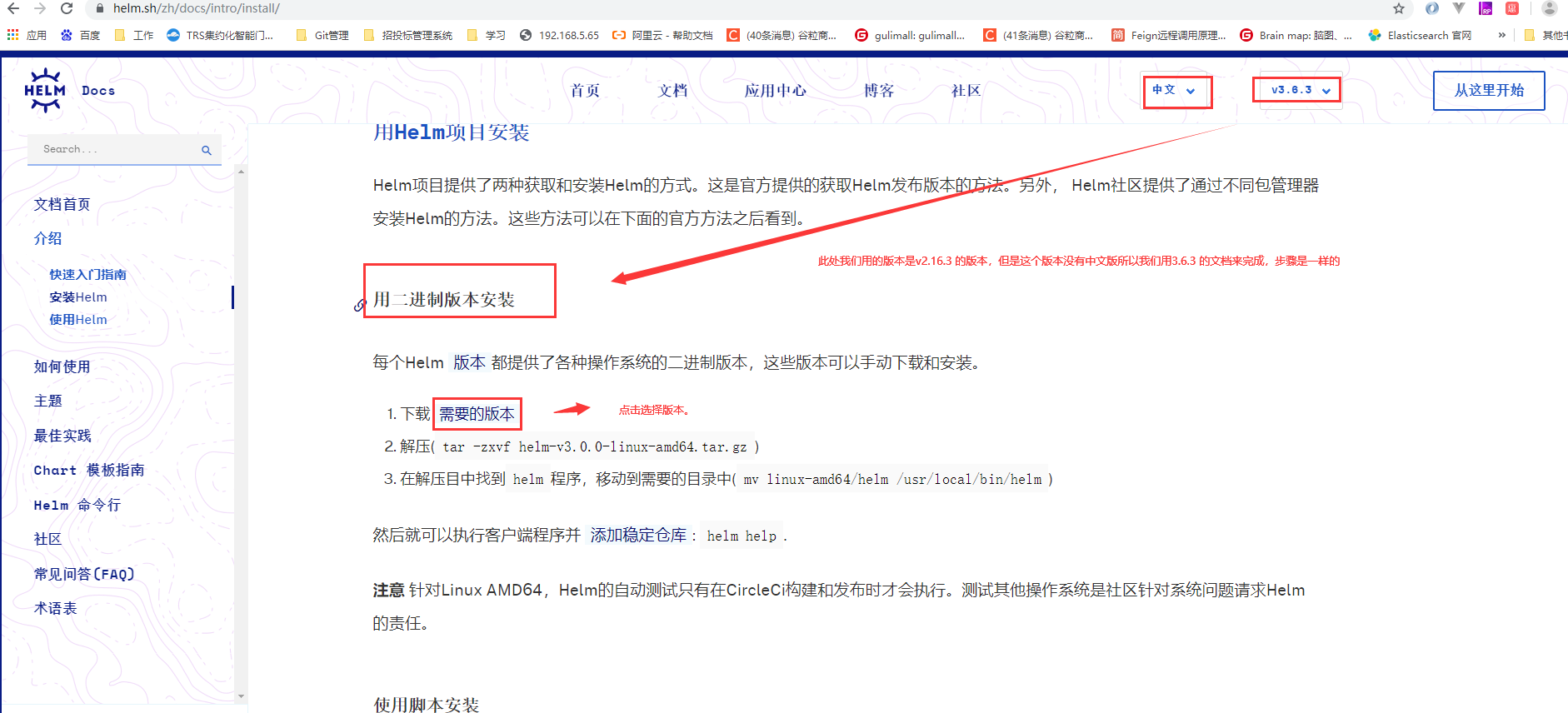Image resolution: width=1568 pixels, height=713 pixels.
Task: Open the gulimall: gulimall bookmark
Action: coord(910,35)
